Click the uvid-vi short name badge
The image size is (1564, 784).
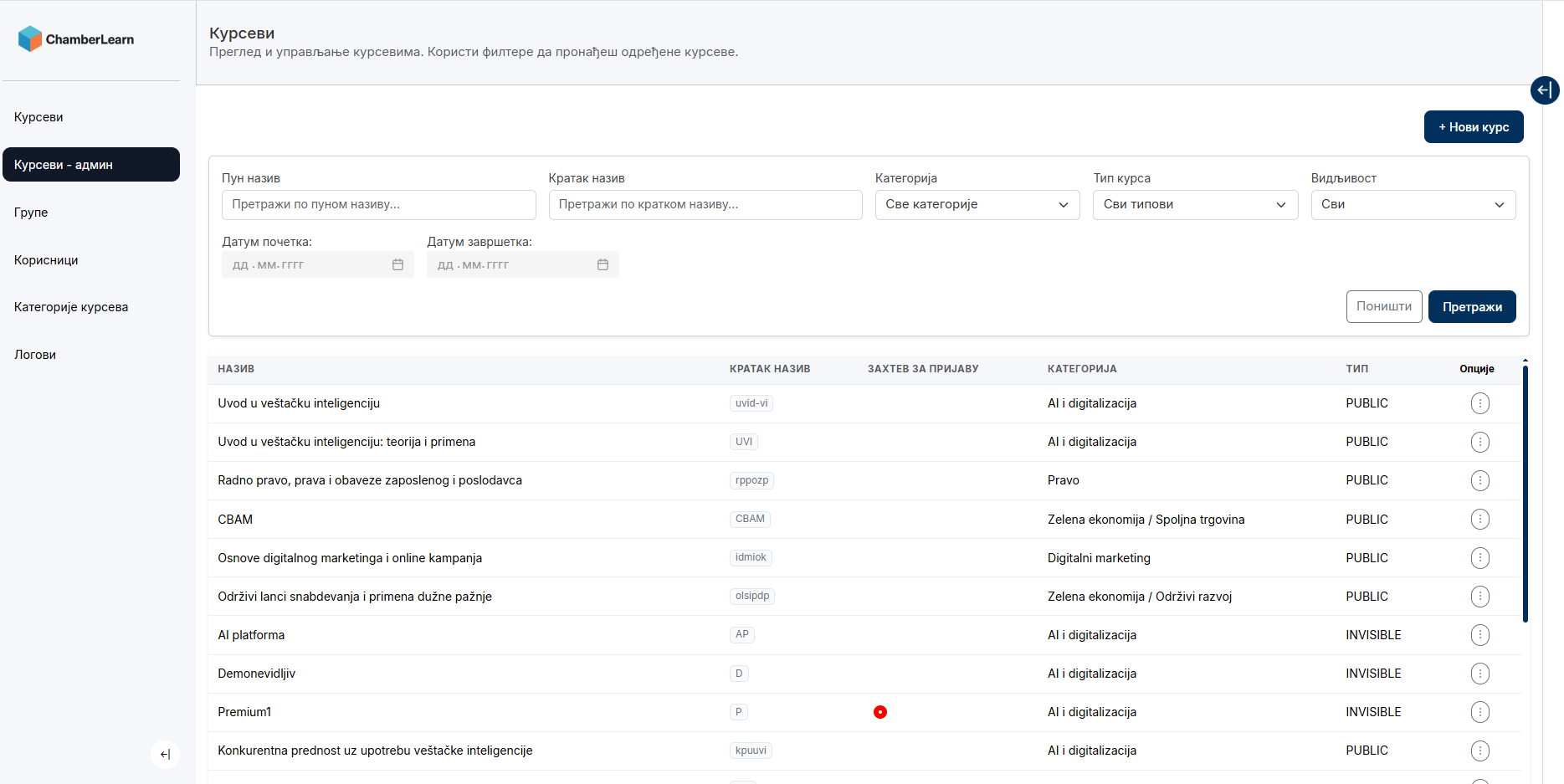(x=751, y=403)
